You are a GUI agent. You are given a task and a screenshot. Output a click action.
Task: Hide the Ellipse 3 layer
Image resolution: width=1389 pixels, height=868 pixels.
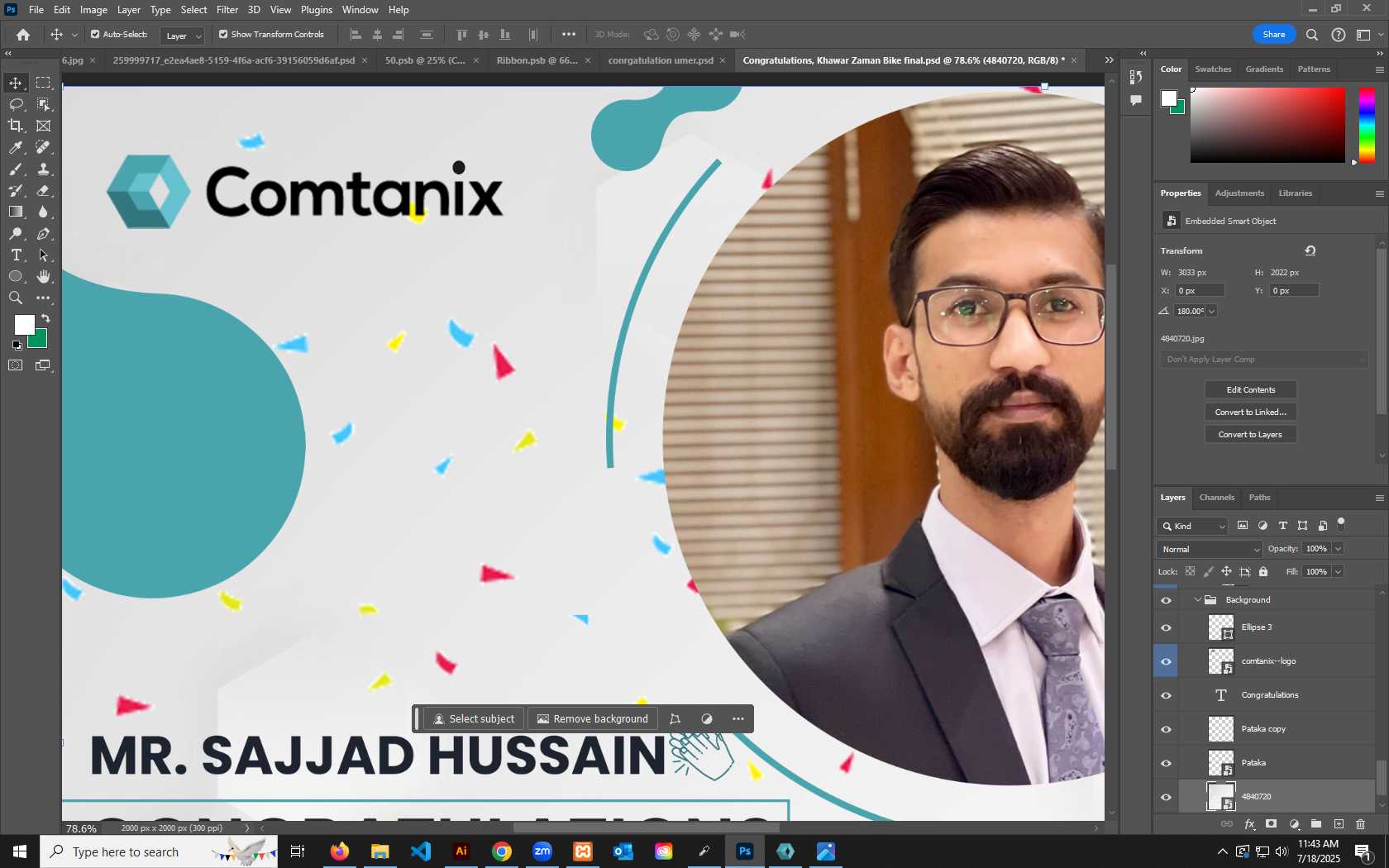tap(1166, 627)
